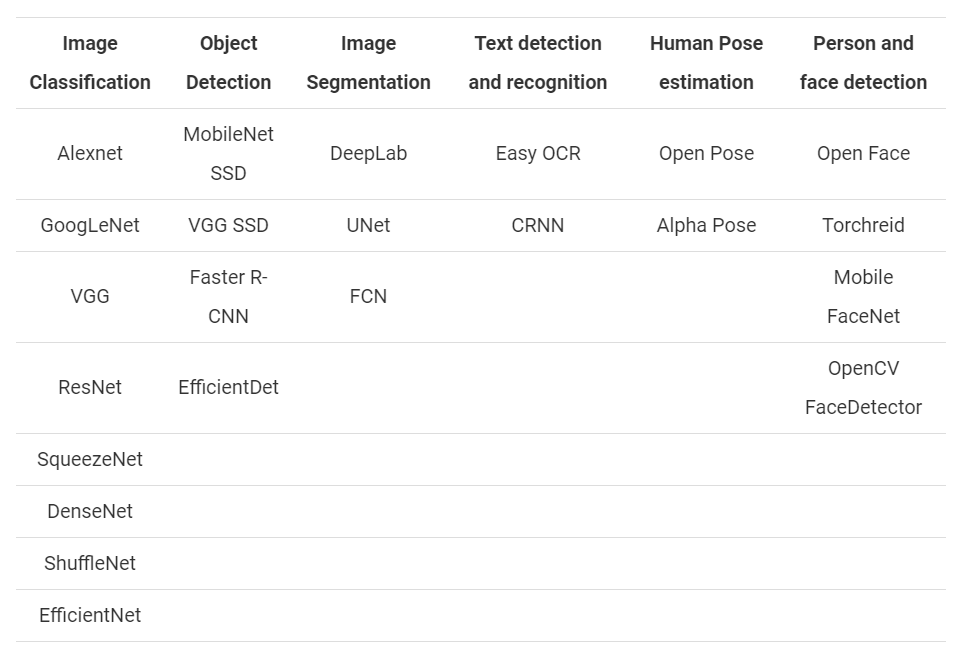The image size is (962, 661).
Task: Click the Alpha Pose entry
Action: coord(706,225)
